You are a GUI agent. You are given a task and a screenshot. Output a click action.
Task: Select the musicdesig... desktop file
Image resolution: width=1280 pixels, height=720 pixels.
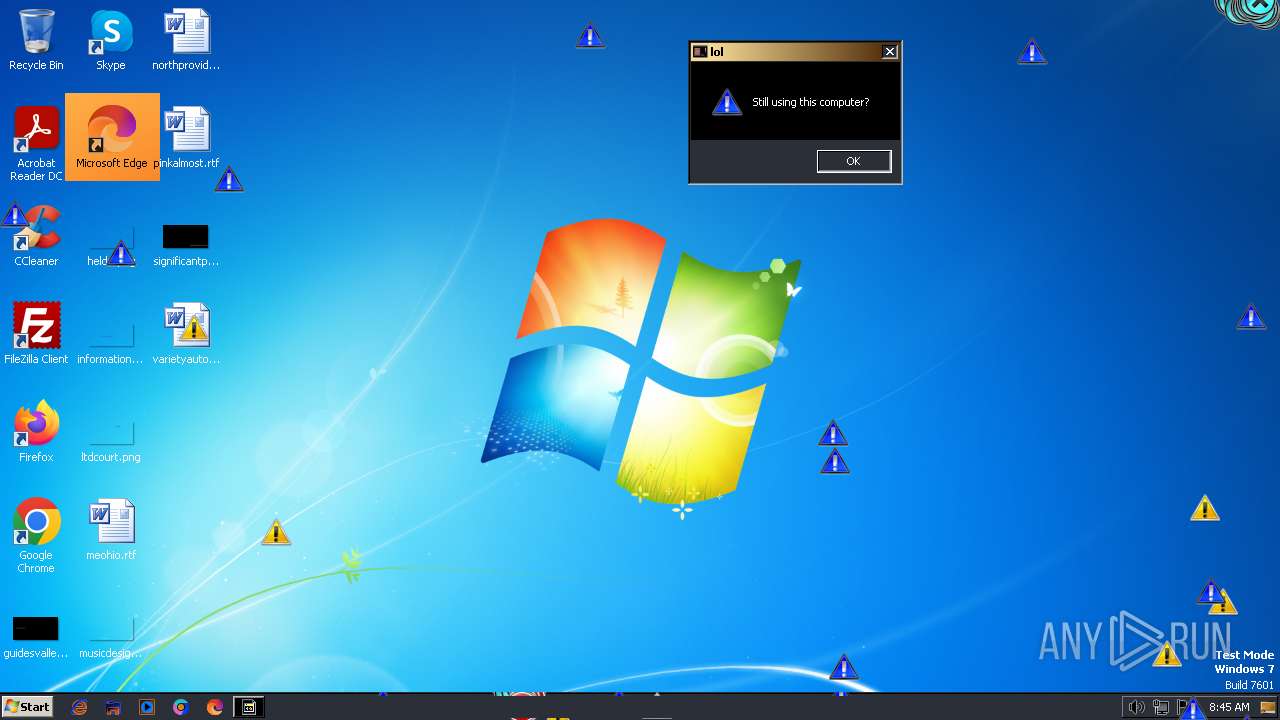(x=111, y=637)
